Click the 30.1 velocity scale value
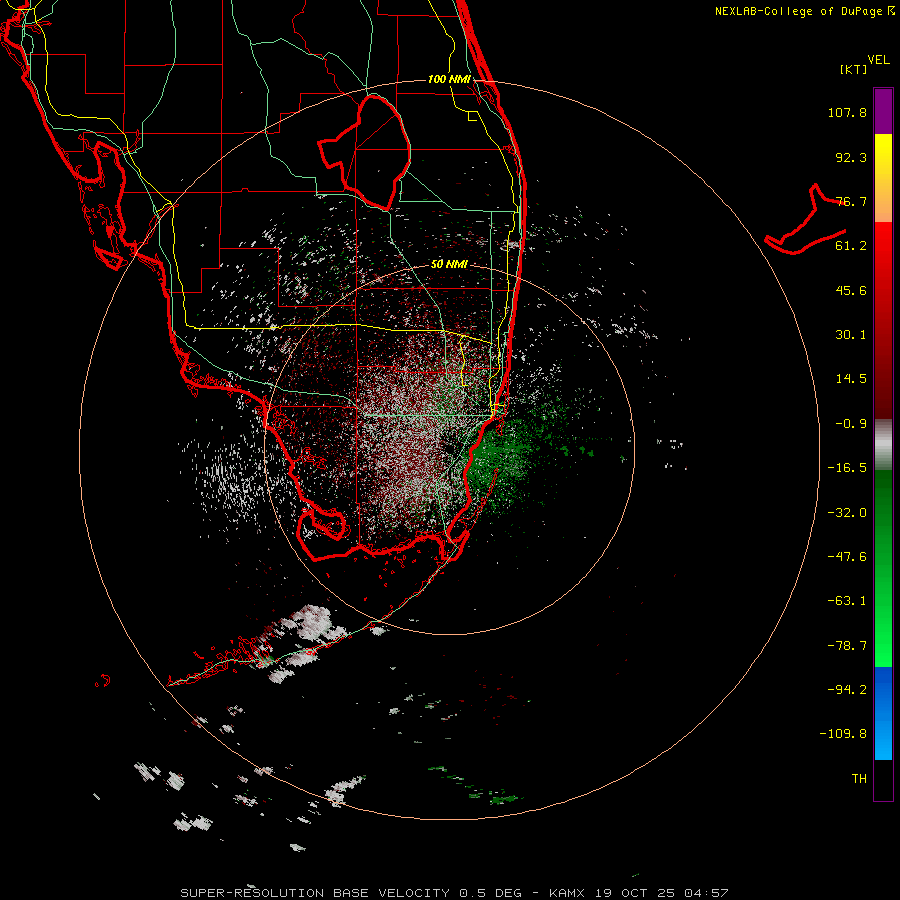Viewport: 900px width, 900px height. point(851,335)
